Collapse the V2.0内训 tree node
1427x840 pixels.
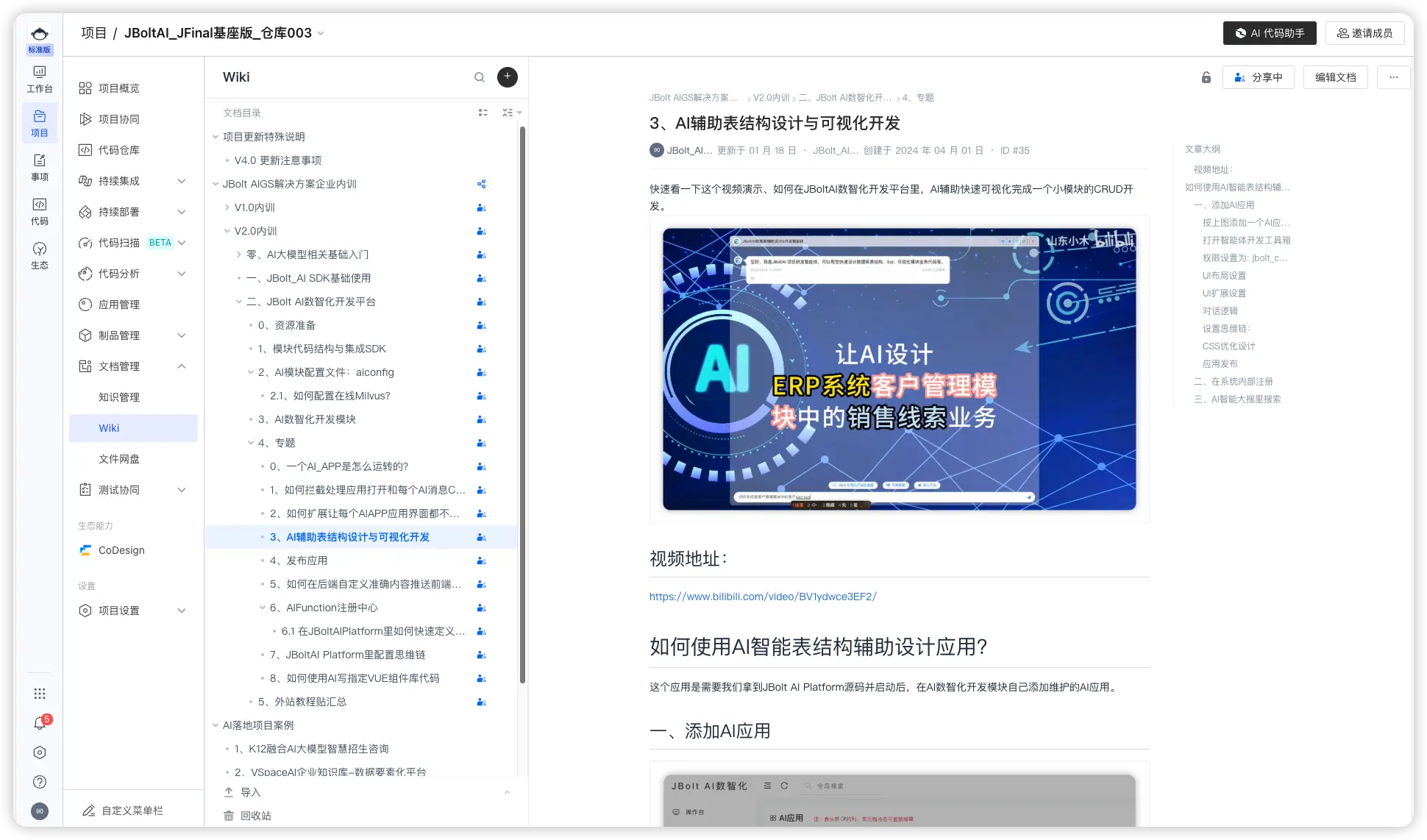227,231
